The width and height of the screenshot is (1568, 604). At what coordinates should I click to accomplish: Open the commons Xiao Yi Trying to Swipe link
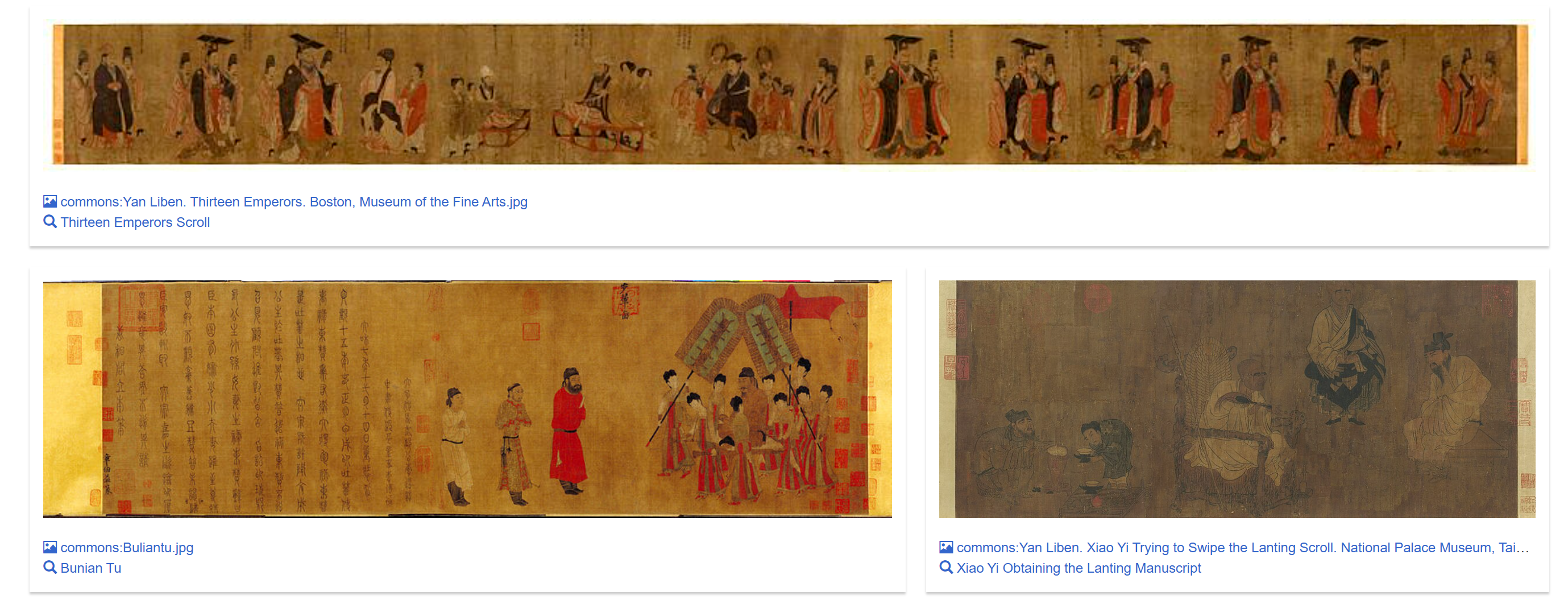pyautogui.click(x=1242, y=547)
